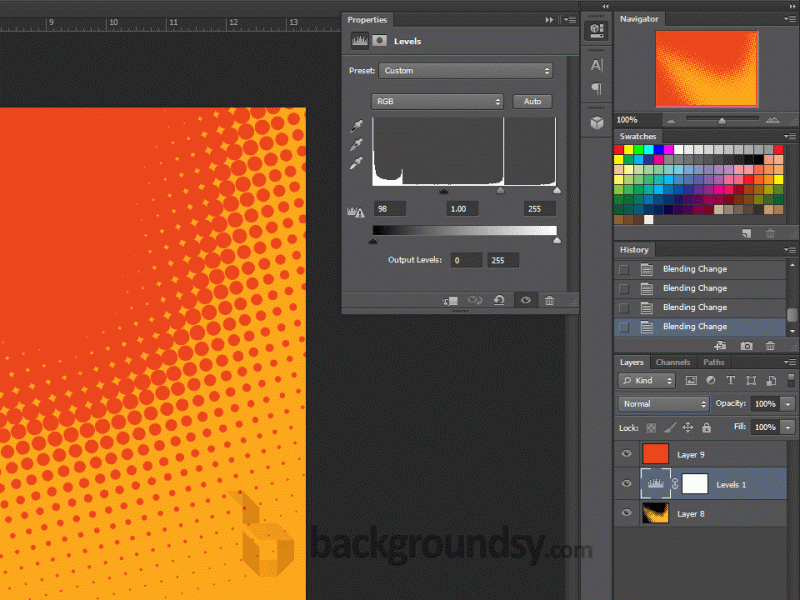The width and height of the screenshot is (800, 600).
Task: Toggle Lock transparent pixels for layers
Action: click(650, 427)
